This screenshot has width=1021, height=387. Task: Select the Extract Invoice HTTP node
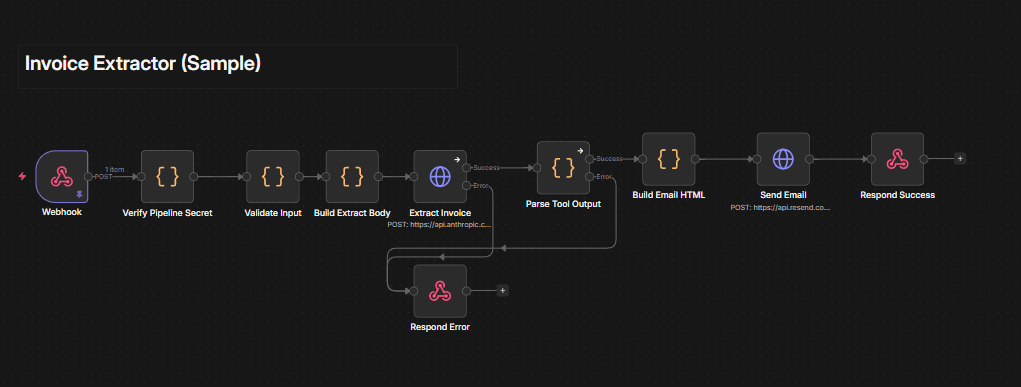440,176
